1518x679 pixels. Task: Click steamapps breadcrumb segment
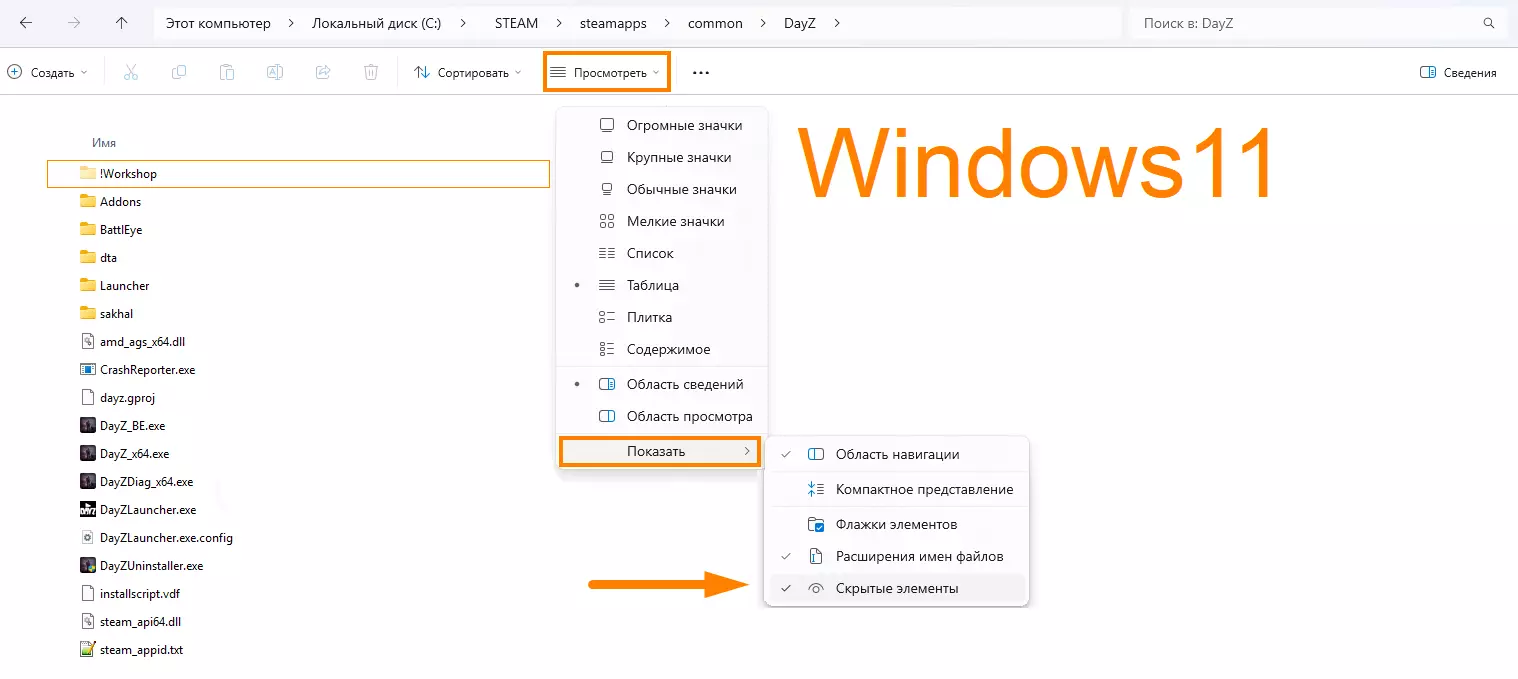615,23
